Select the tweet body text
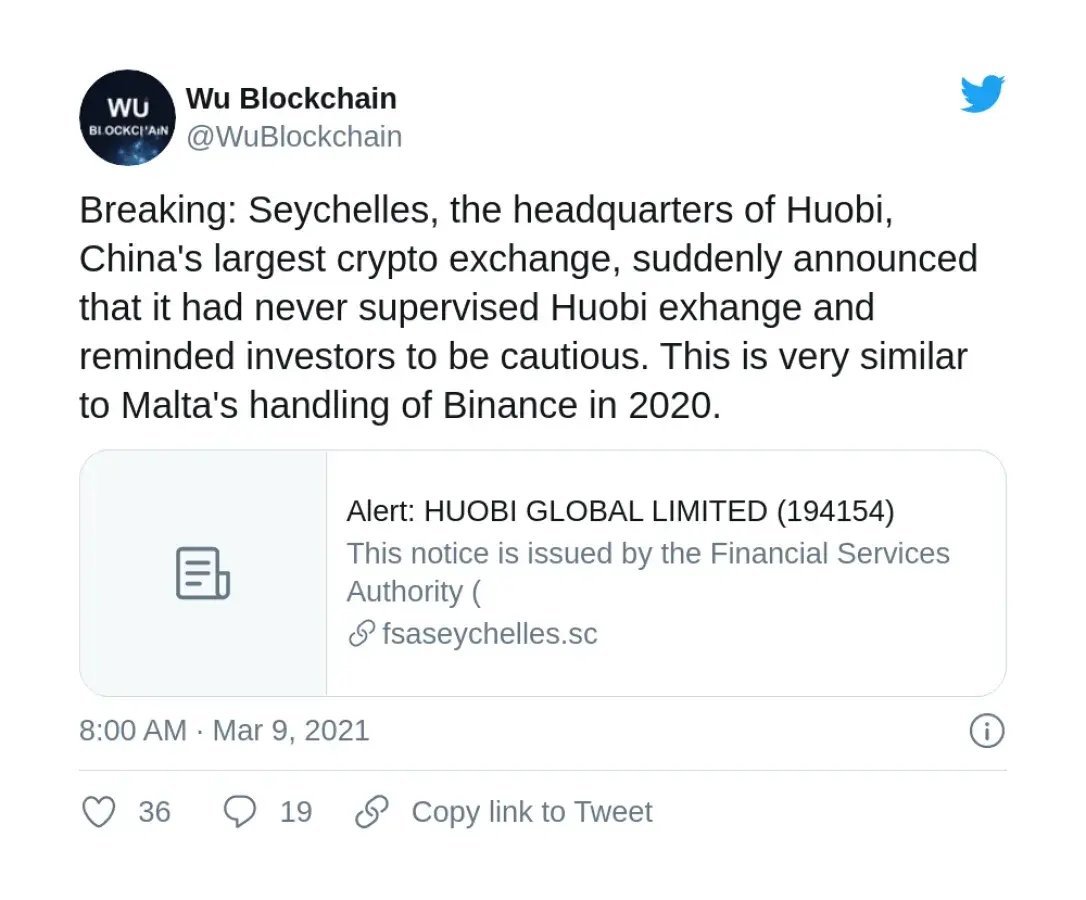 [528, 307]
